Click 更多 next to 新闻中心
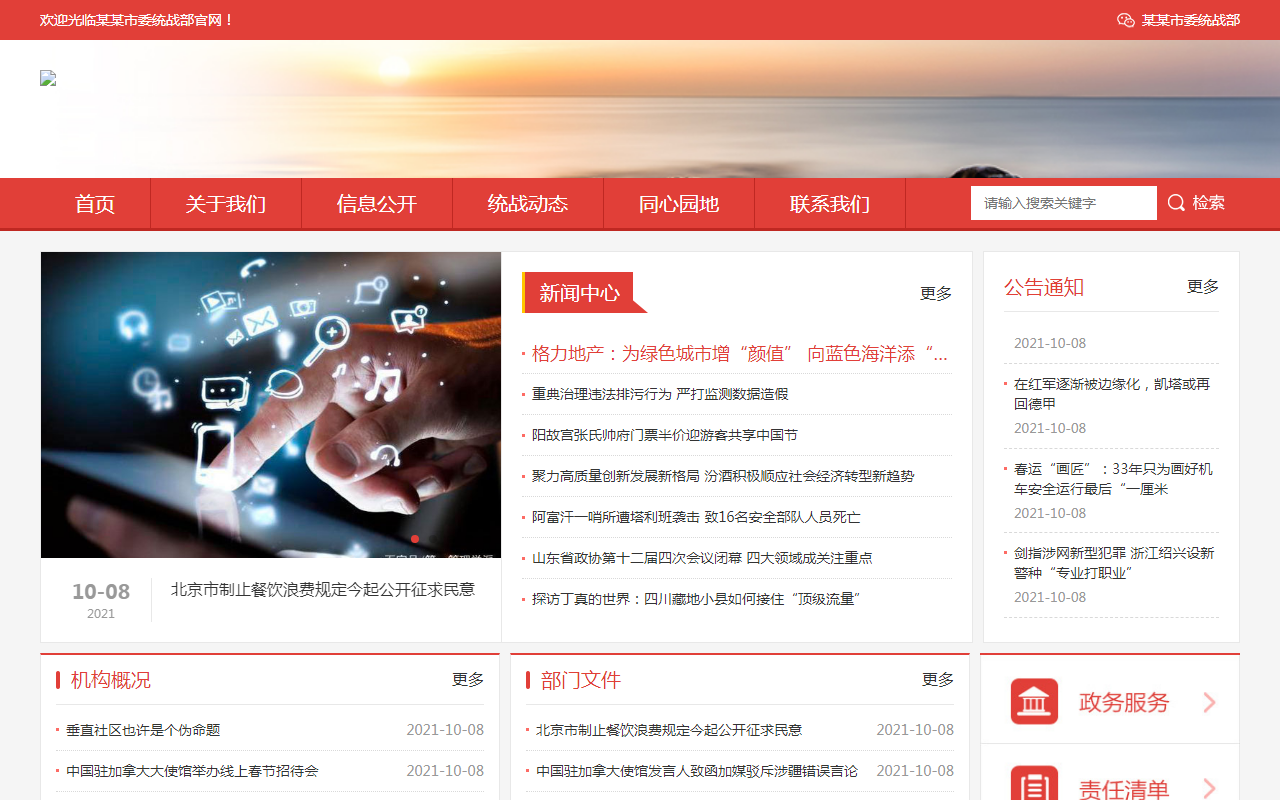 click(x=936, y=293)
